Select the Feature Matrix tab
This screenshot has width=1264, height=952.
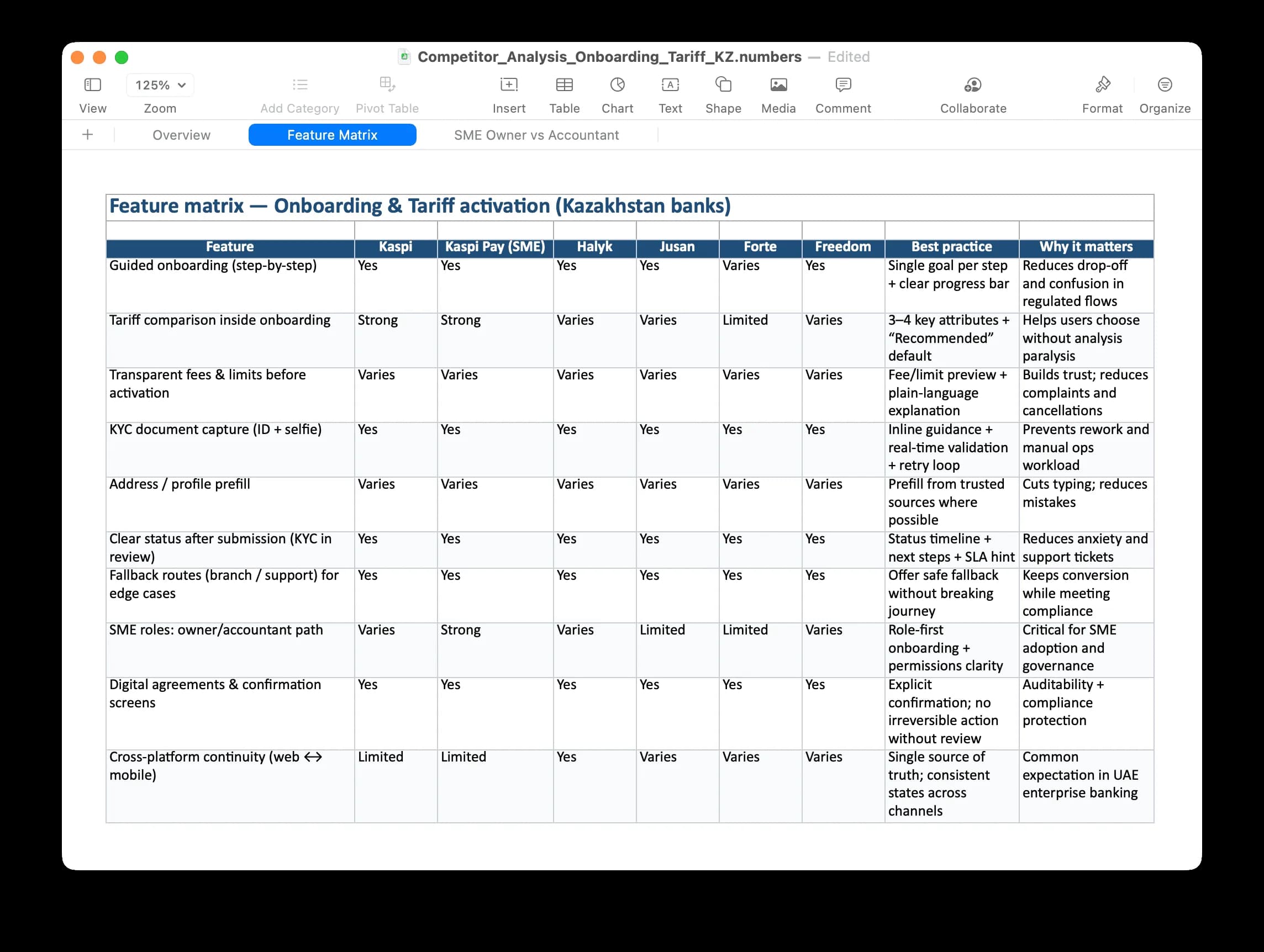332,135
